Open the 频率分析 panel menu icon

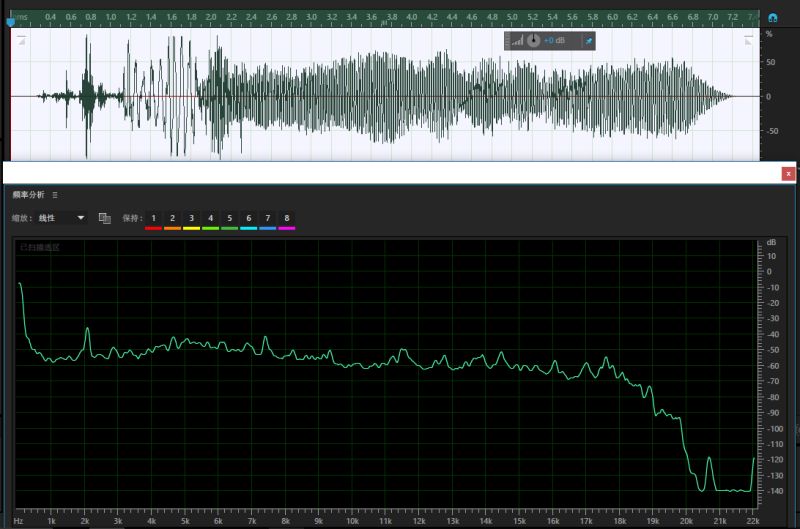(55, 195)
